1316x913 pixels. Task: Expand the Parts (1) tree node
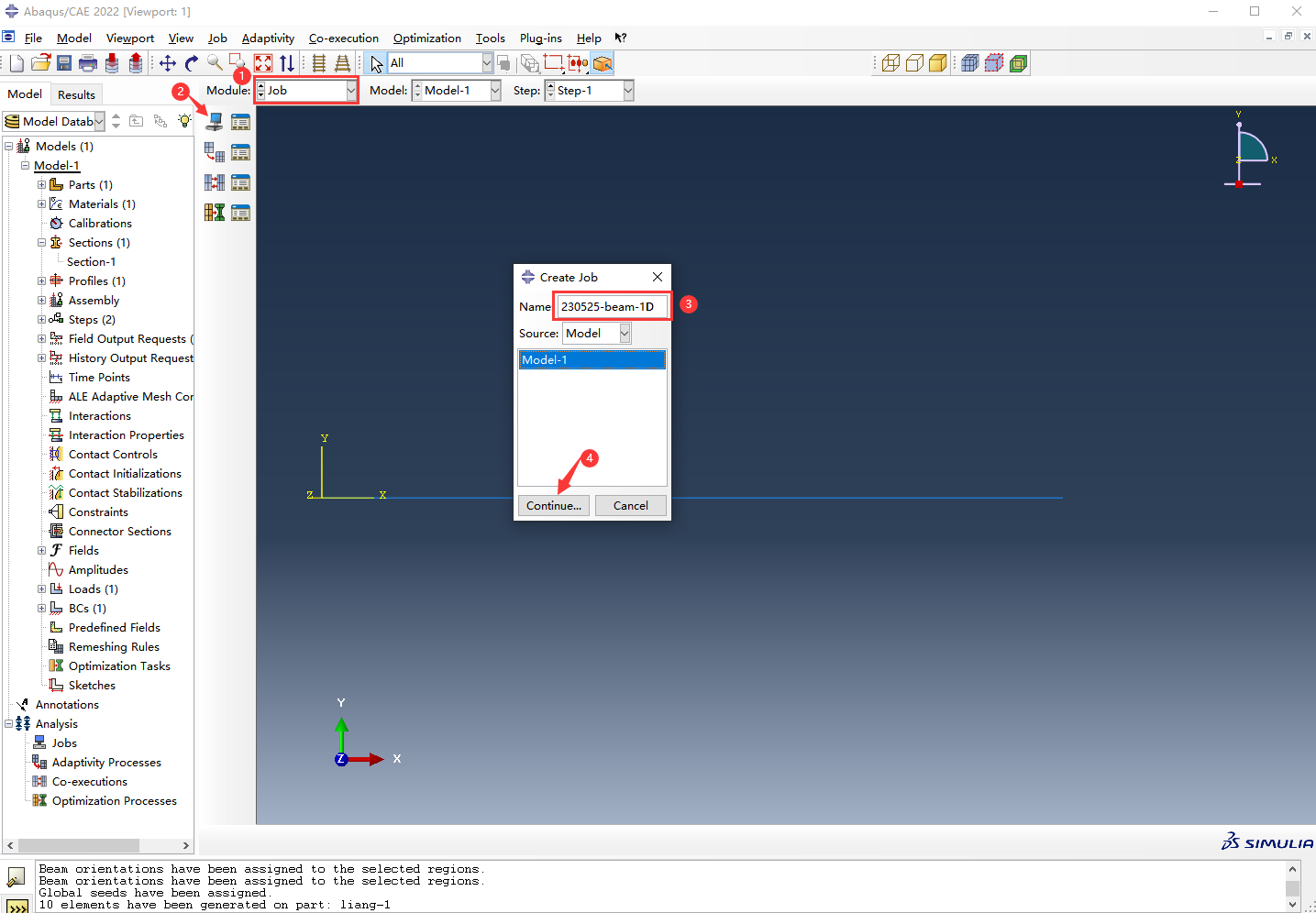click(x=41, y=185)
